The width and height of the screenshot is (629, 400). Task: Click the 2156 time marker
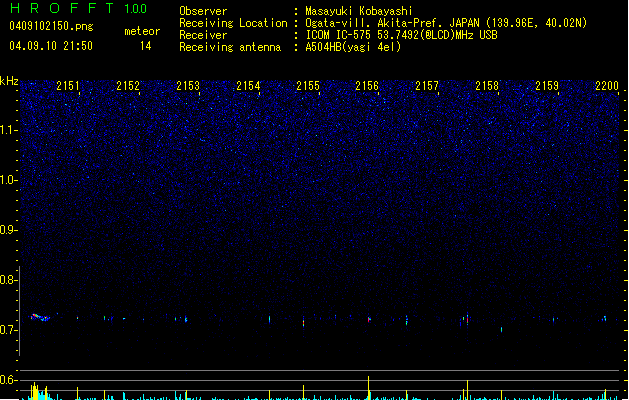click(367, 85)
